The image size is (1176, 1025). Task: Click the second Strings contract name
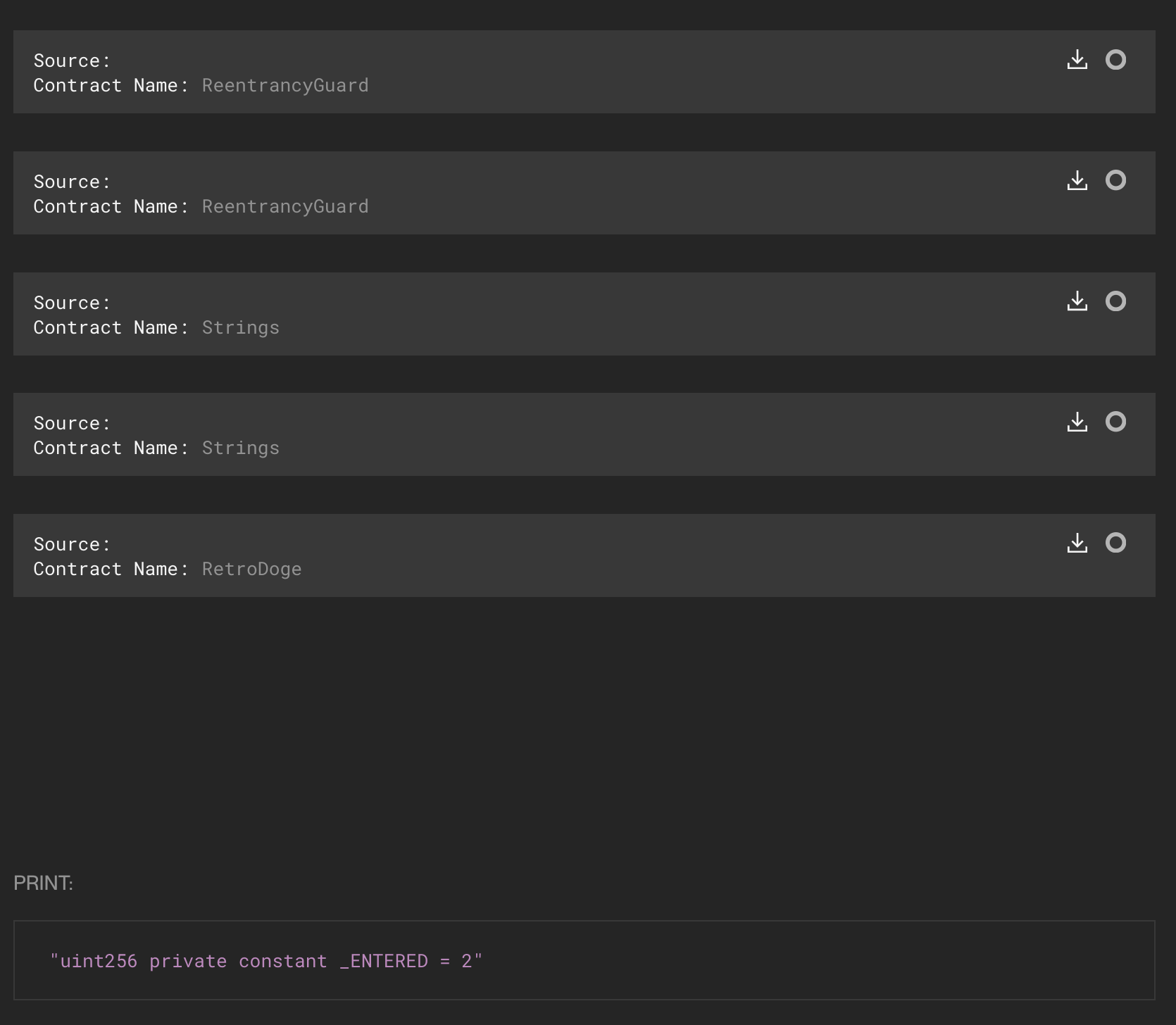point(240,448)
